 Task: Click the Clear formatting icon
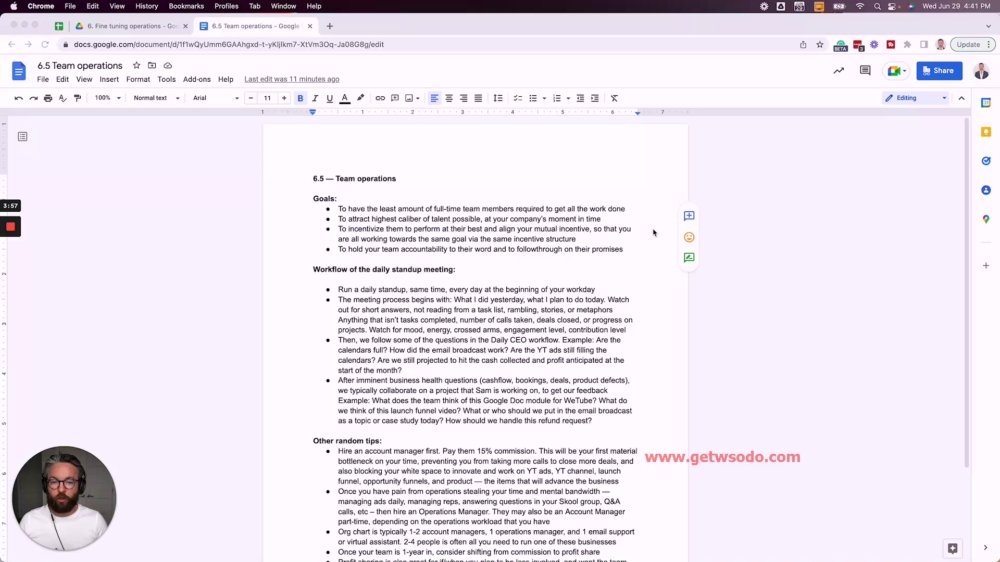pyautogui.click(x=614, y=98)
